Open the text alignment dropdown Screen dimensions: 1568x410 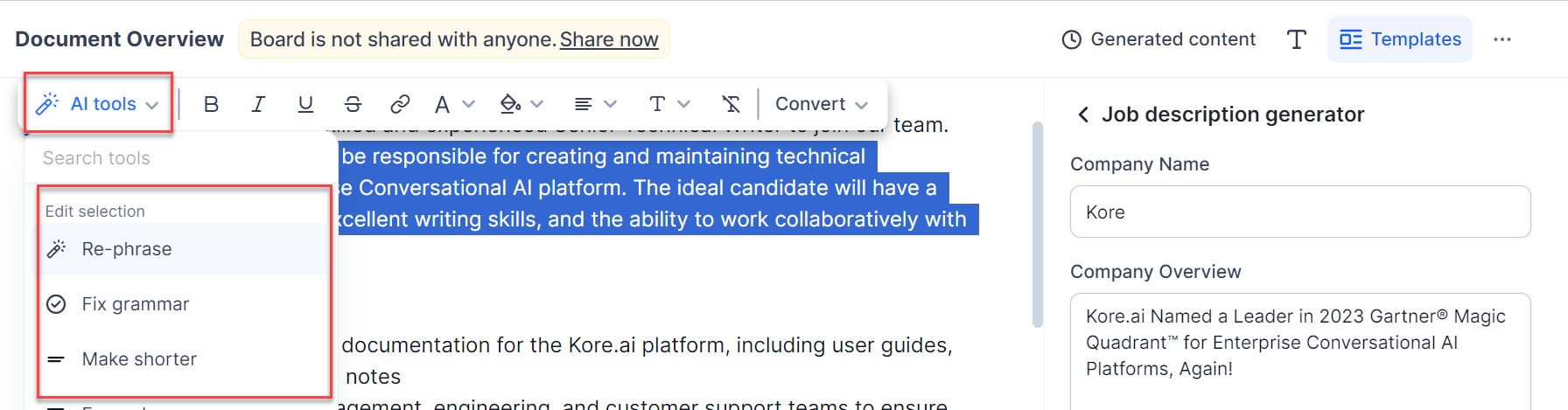pyautogui.click(x=595, y=104)
